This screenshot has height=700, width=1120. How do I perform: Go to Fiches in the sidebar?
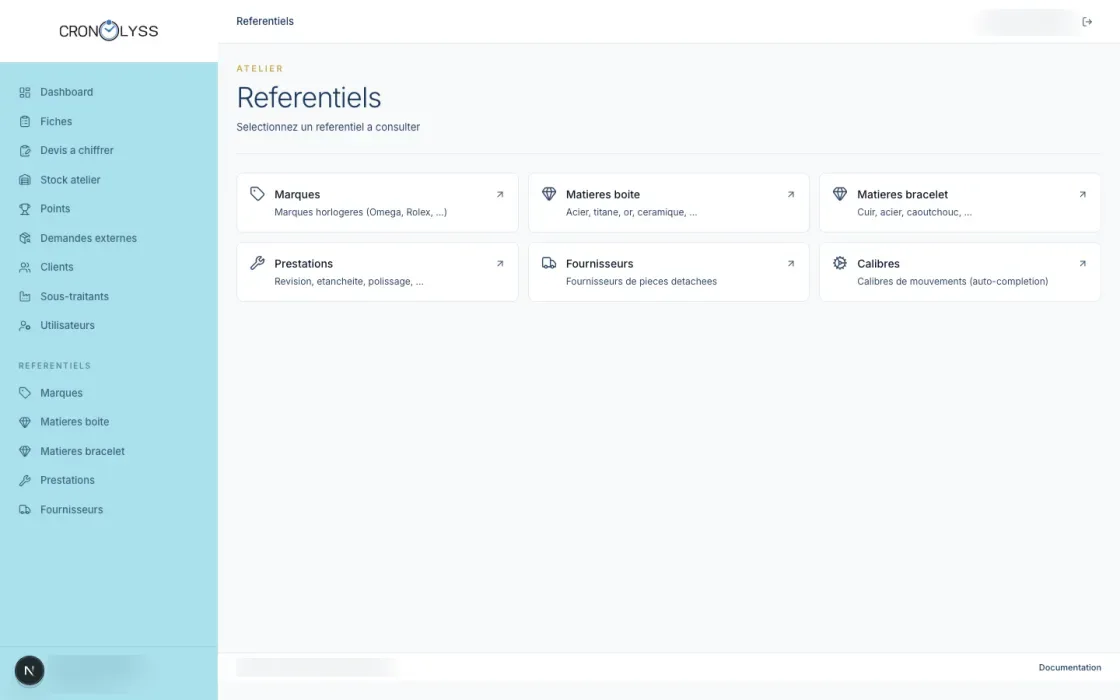(x=56, y=121)
